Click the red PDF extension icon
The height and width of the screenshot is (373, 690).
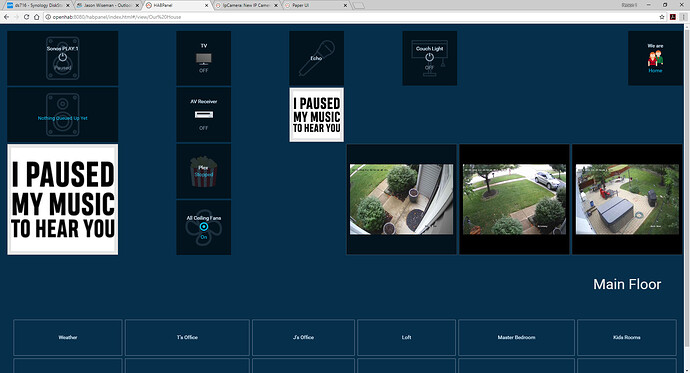coord(672,17)
